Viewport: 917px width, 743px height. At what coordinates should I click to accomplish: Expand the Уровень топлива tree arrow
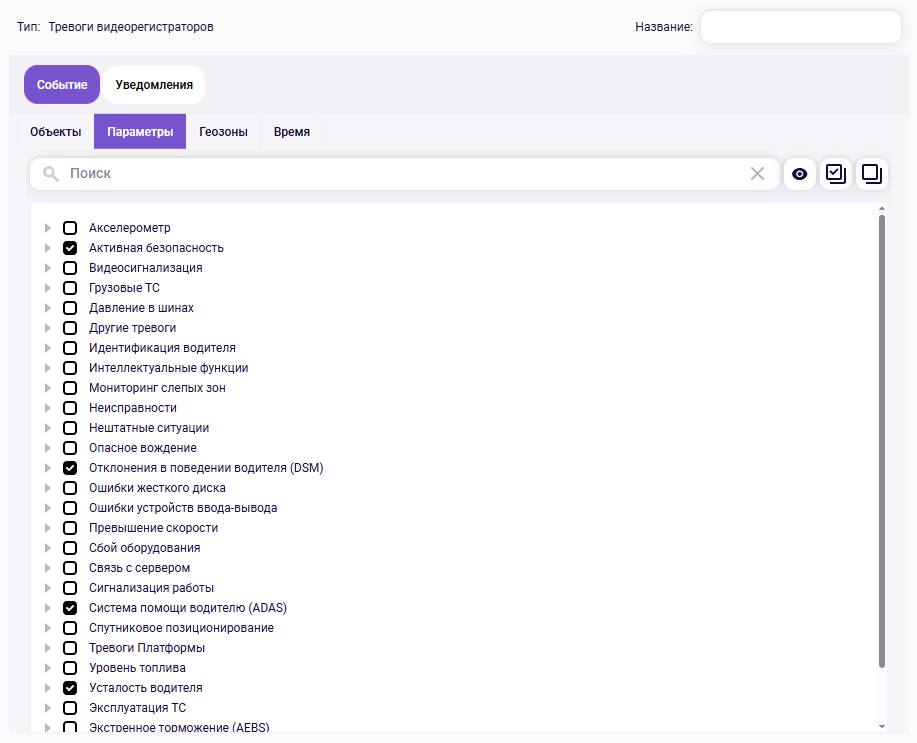47,668
